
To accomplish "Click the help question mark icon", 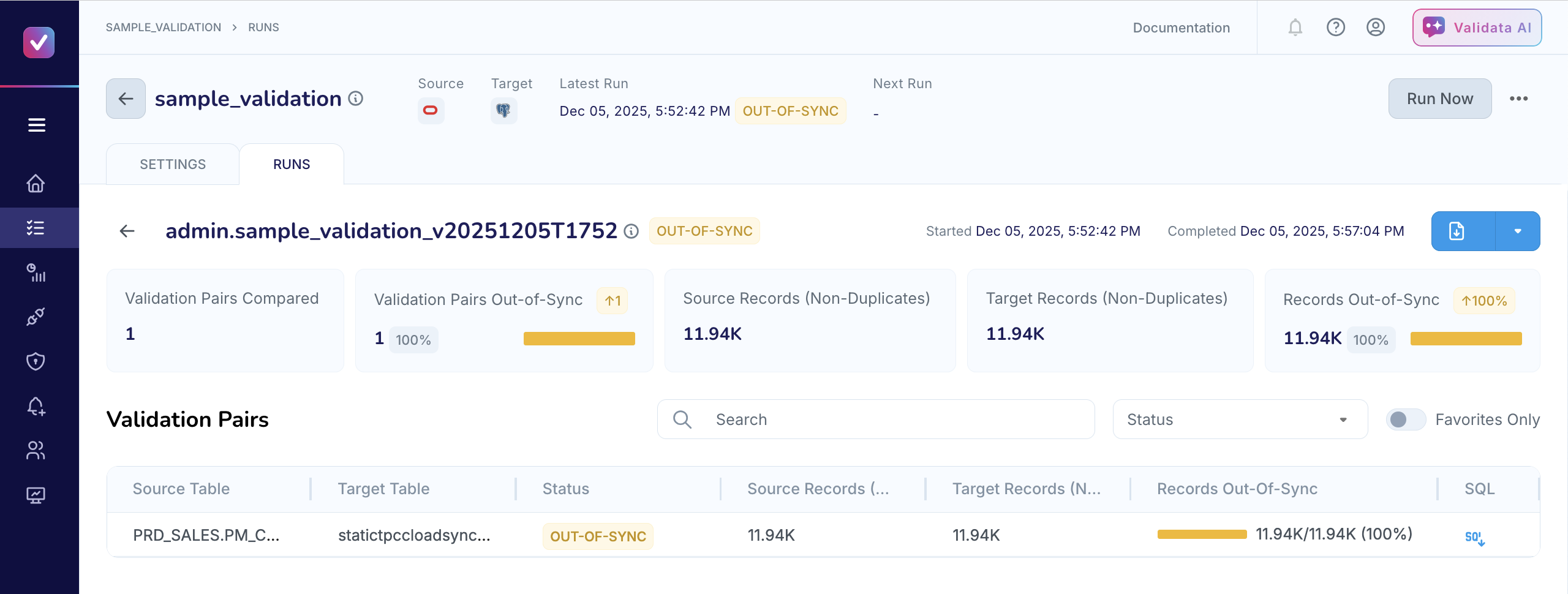I will pyautogui.click(x=1335, y=28).
